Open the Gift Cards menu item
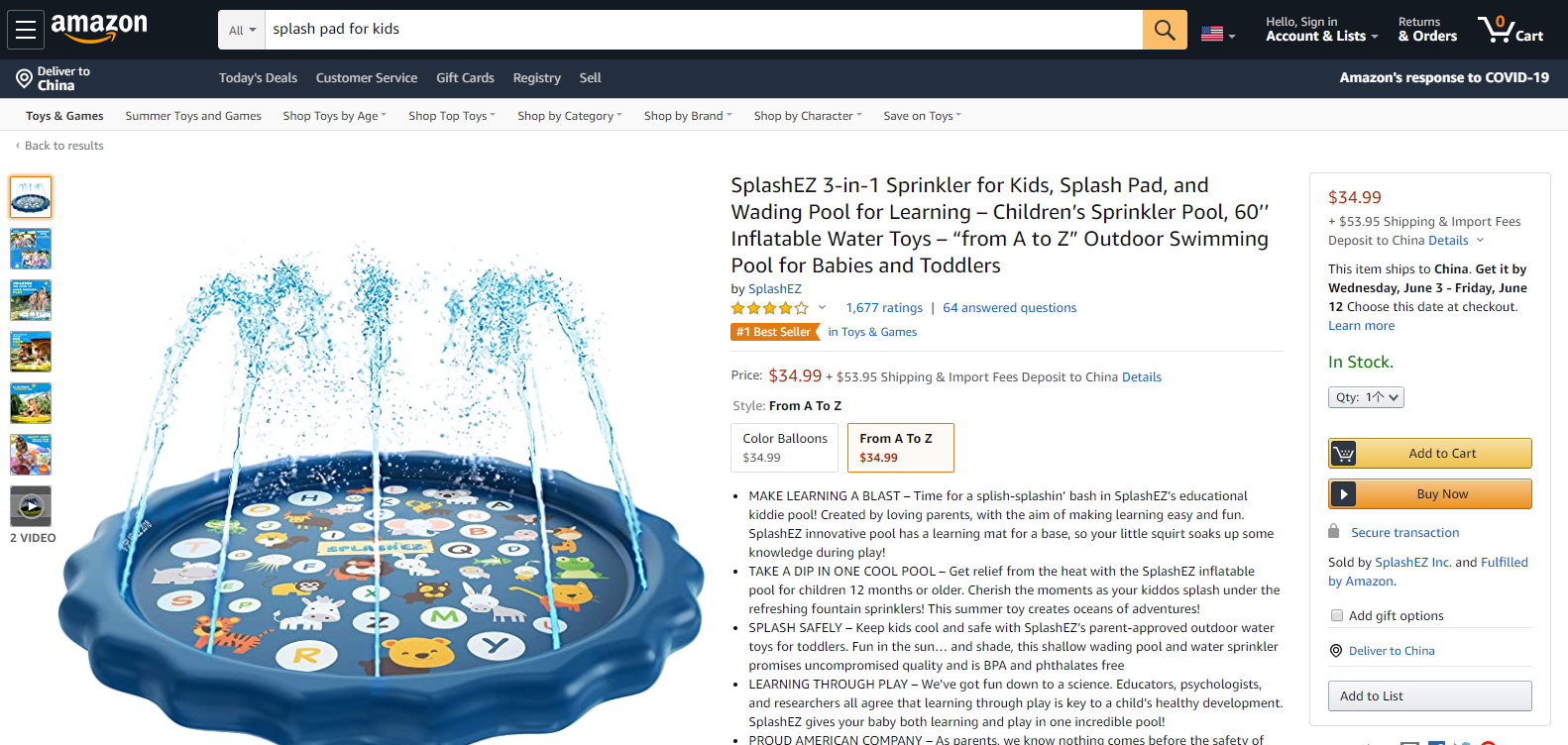The image size is (1568, 745). (x=465, y=78)
